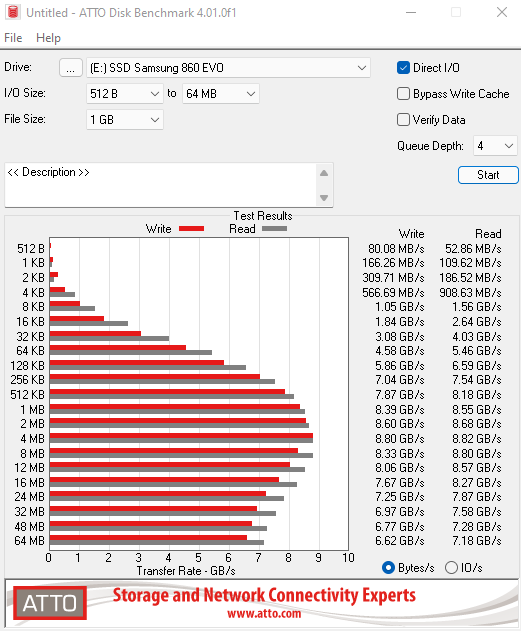Image resolution: width=521 pixels, height=631 pixels.
Task: Enable Bypass Write Cache
Action: [403, 94]
